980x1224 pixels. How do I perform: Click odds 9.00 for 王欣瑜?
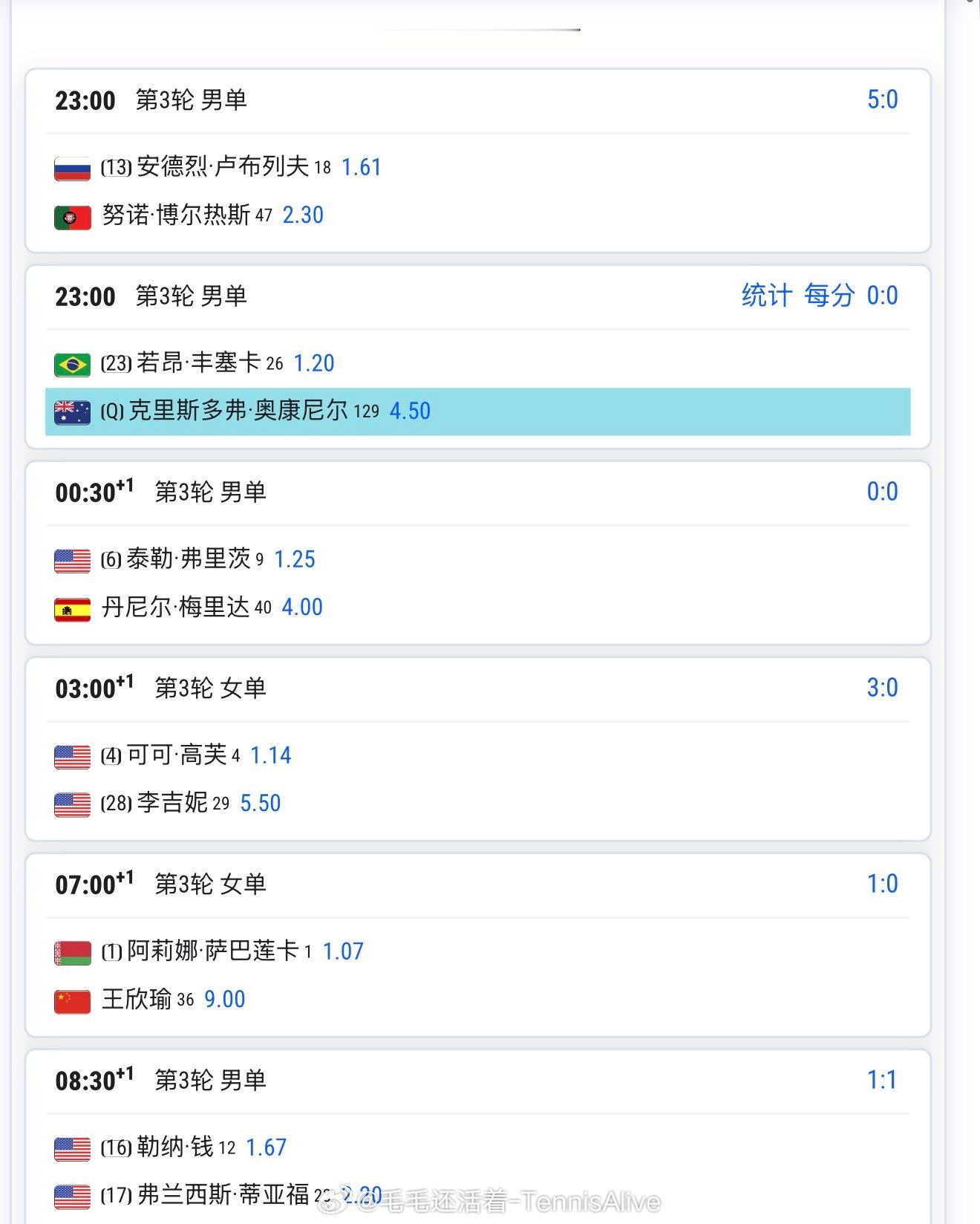click(225, 1000)
